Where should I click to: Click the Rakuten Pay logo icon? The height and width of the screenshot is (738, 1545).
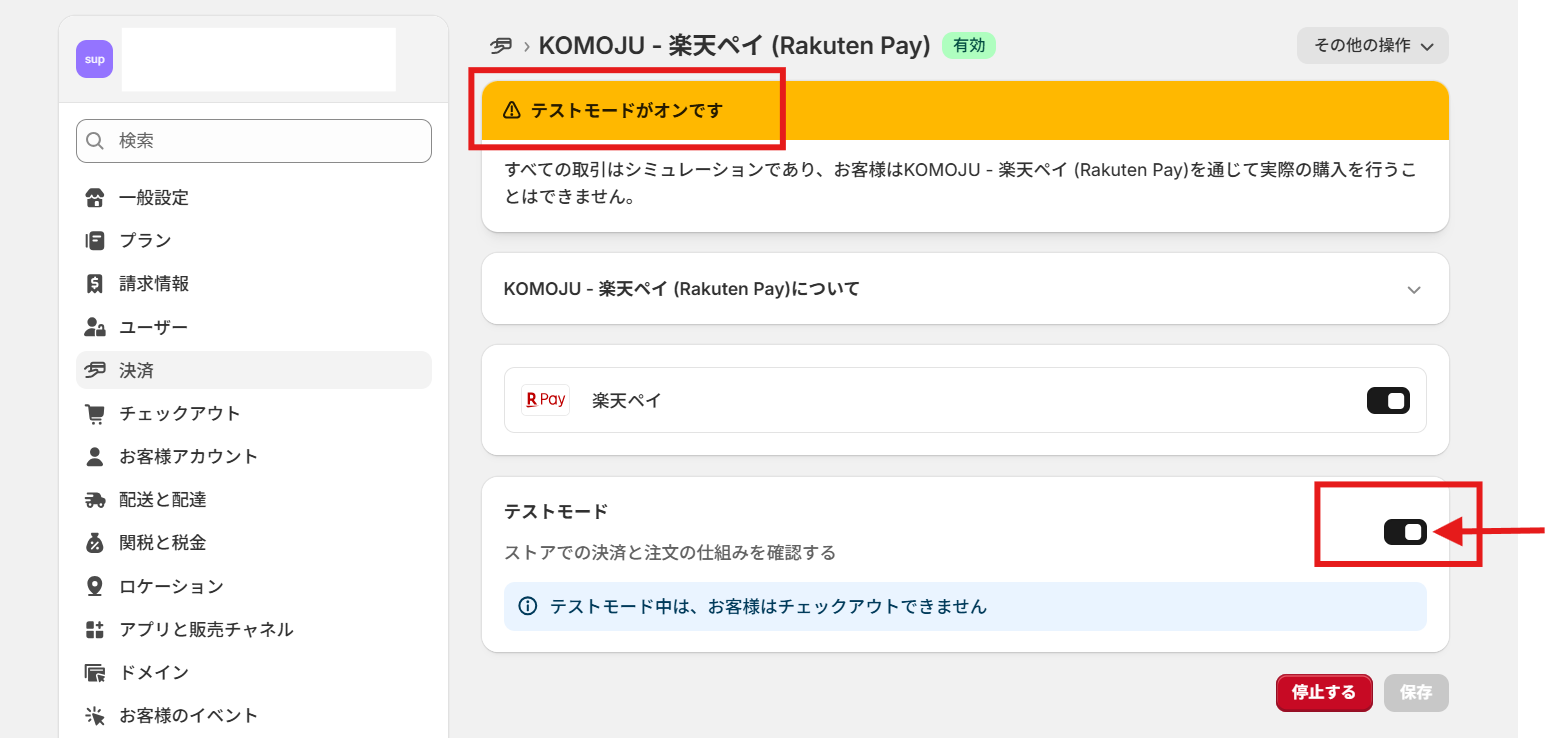545,399
